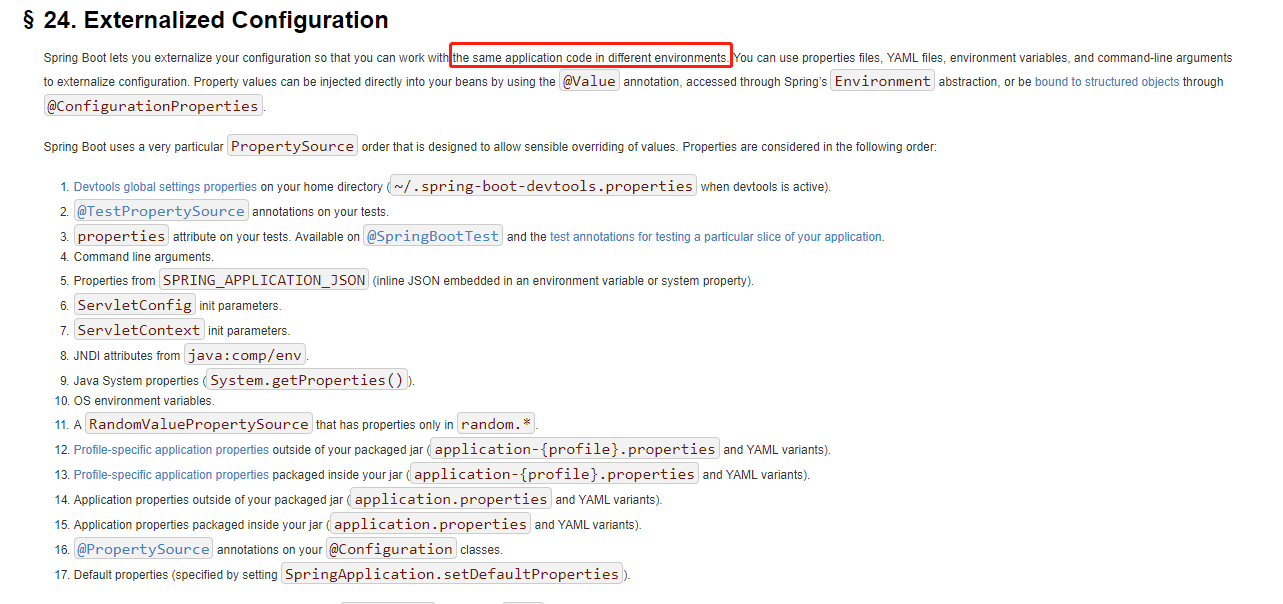Screen dimensions: 1283x604
Task: Click the @Value code annotation
Action: coord(589,81)
